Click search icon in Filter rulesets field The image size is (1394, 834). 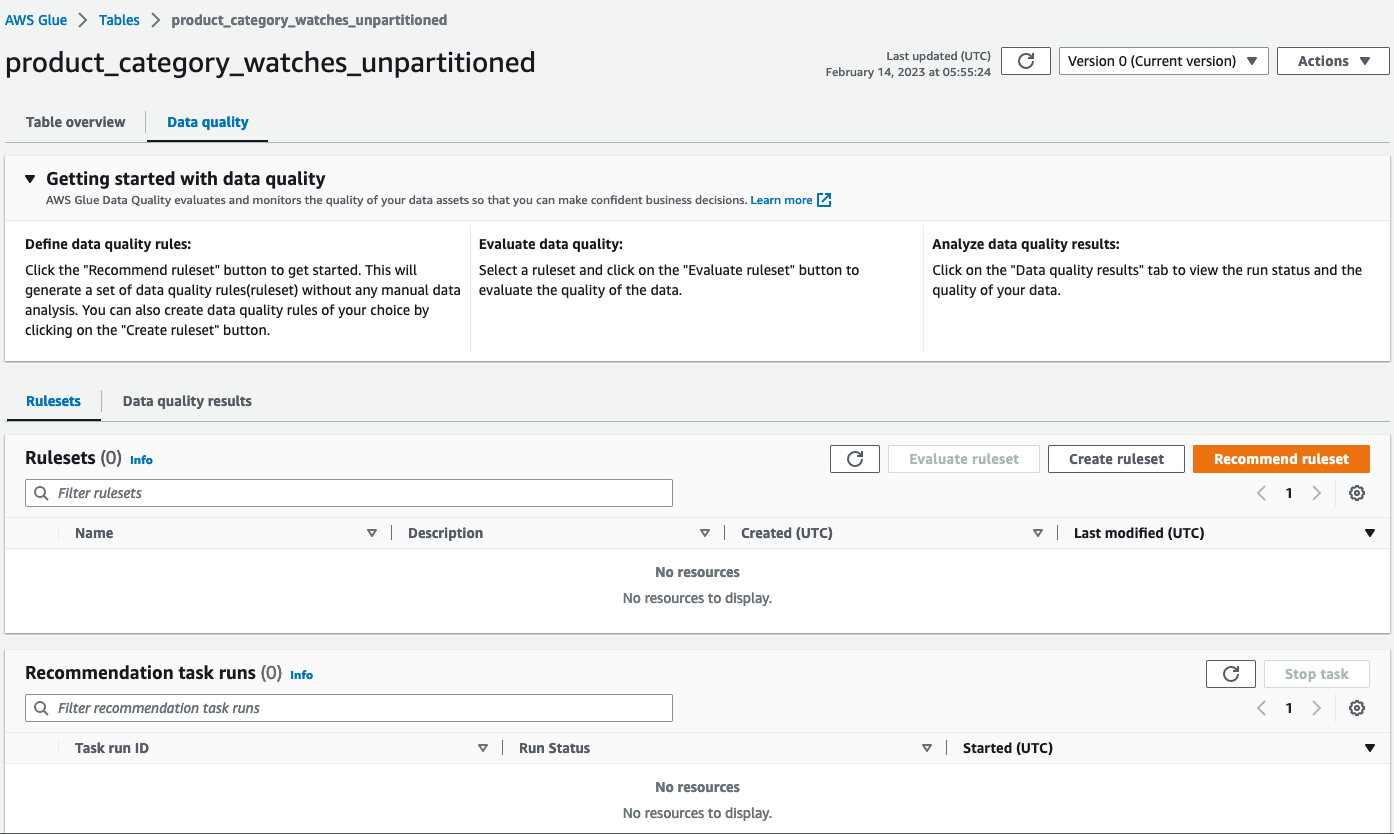point(41,493)
